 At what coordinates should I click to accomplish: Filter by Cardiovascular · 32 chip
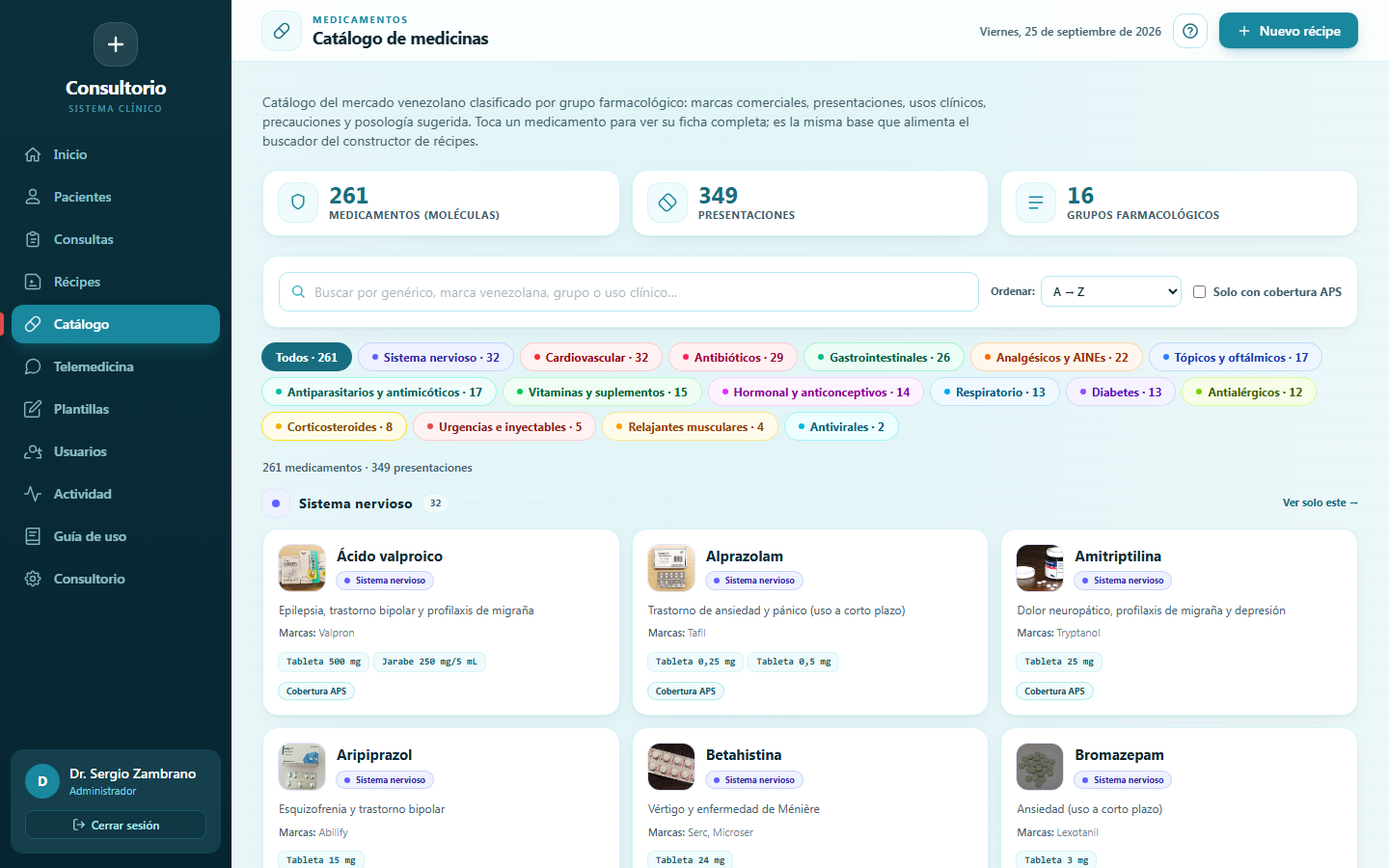[590, 357]
